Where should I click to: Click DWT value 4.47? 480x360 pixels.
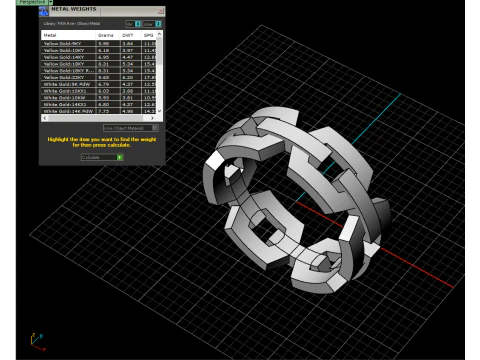click(127, 57)
